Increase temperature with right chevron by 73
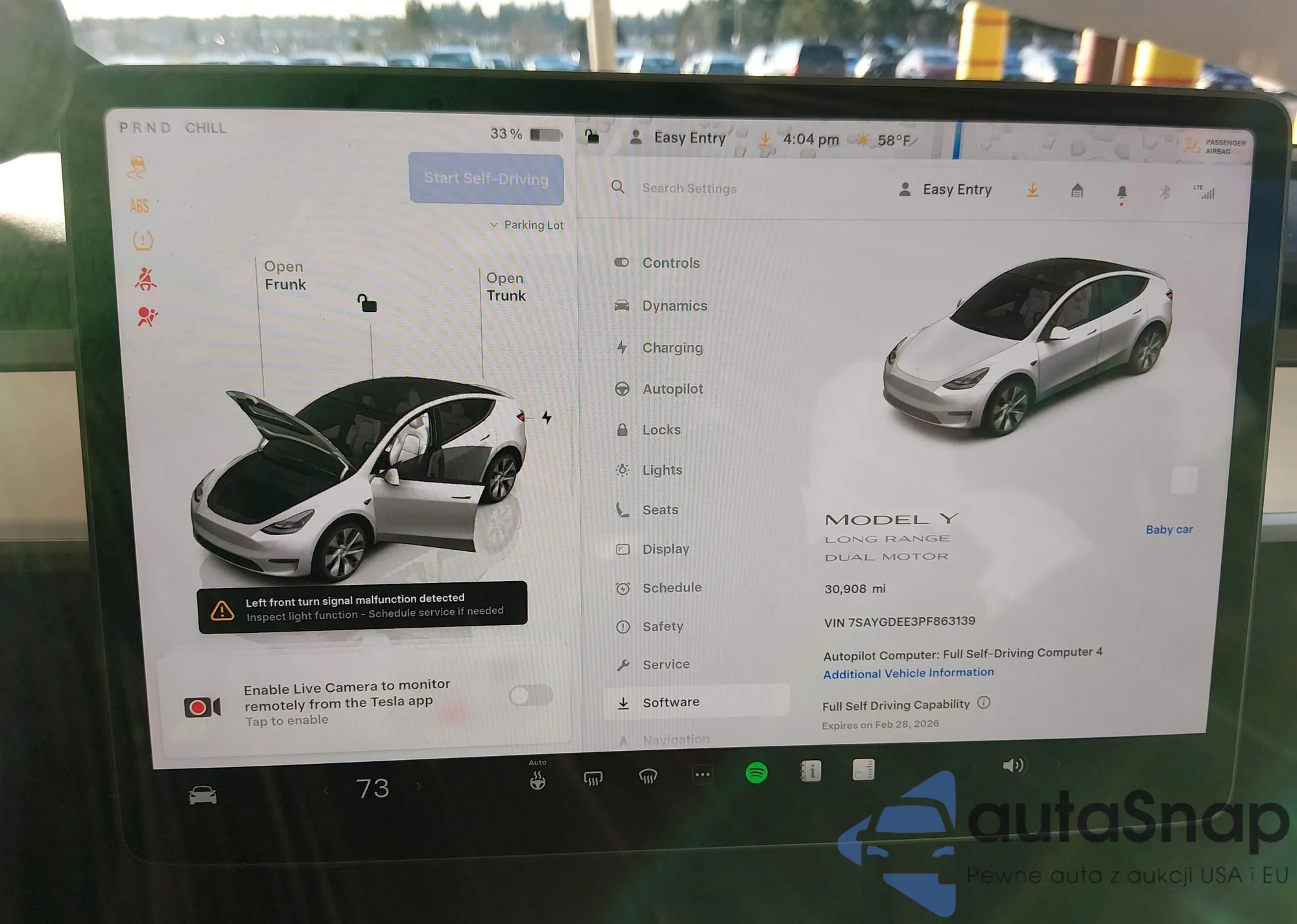 (419, 787)
